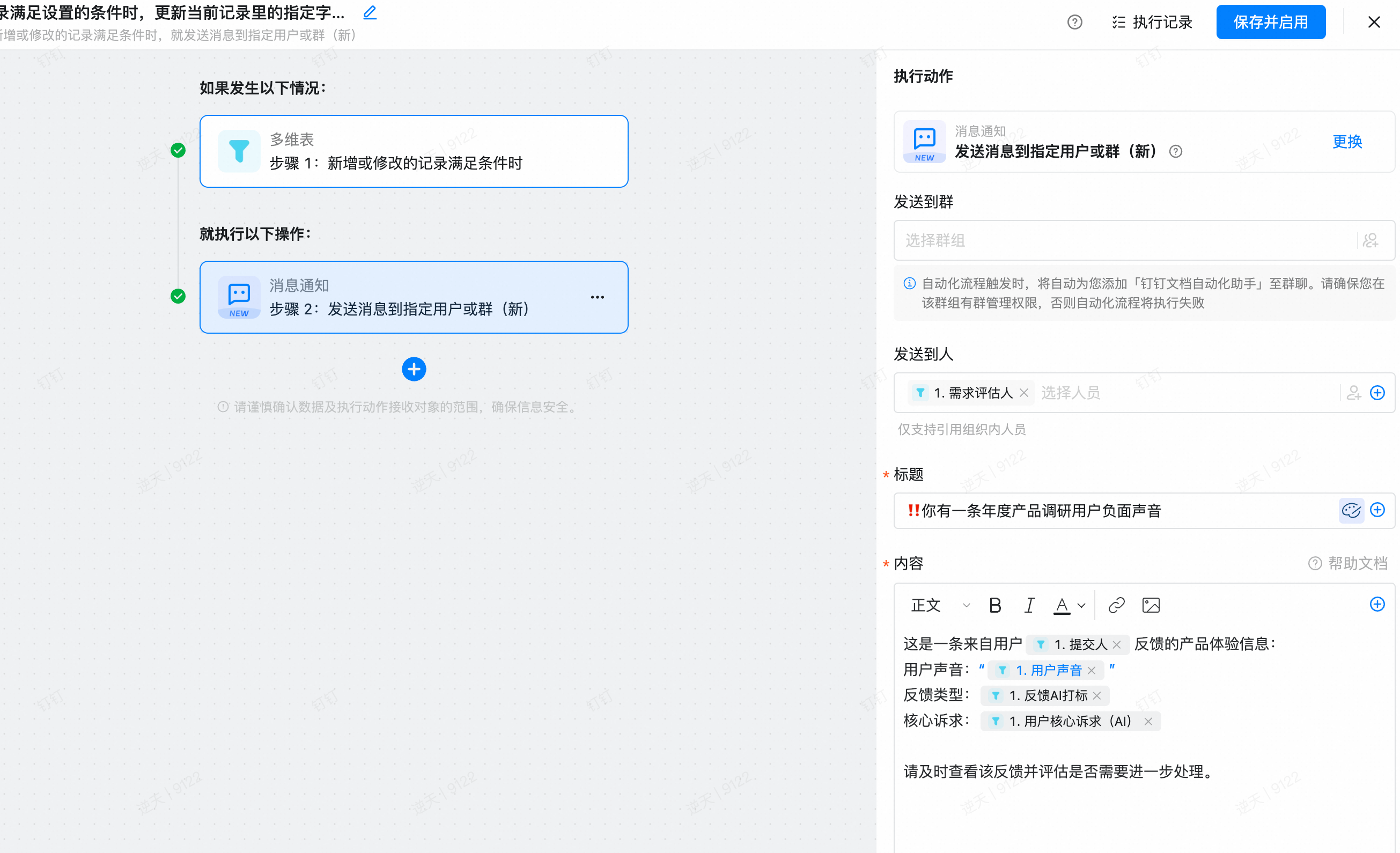
Task: Select the step 1 多维表 trigger card
Action: (414, 151)
